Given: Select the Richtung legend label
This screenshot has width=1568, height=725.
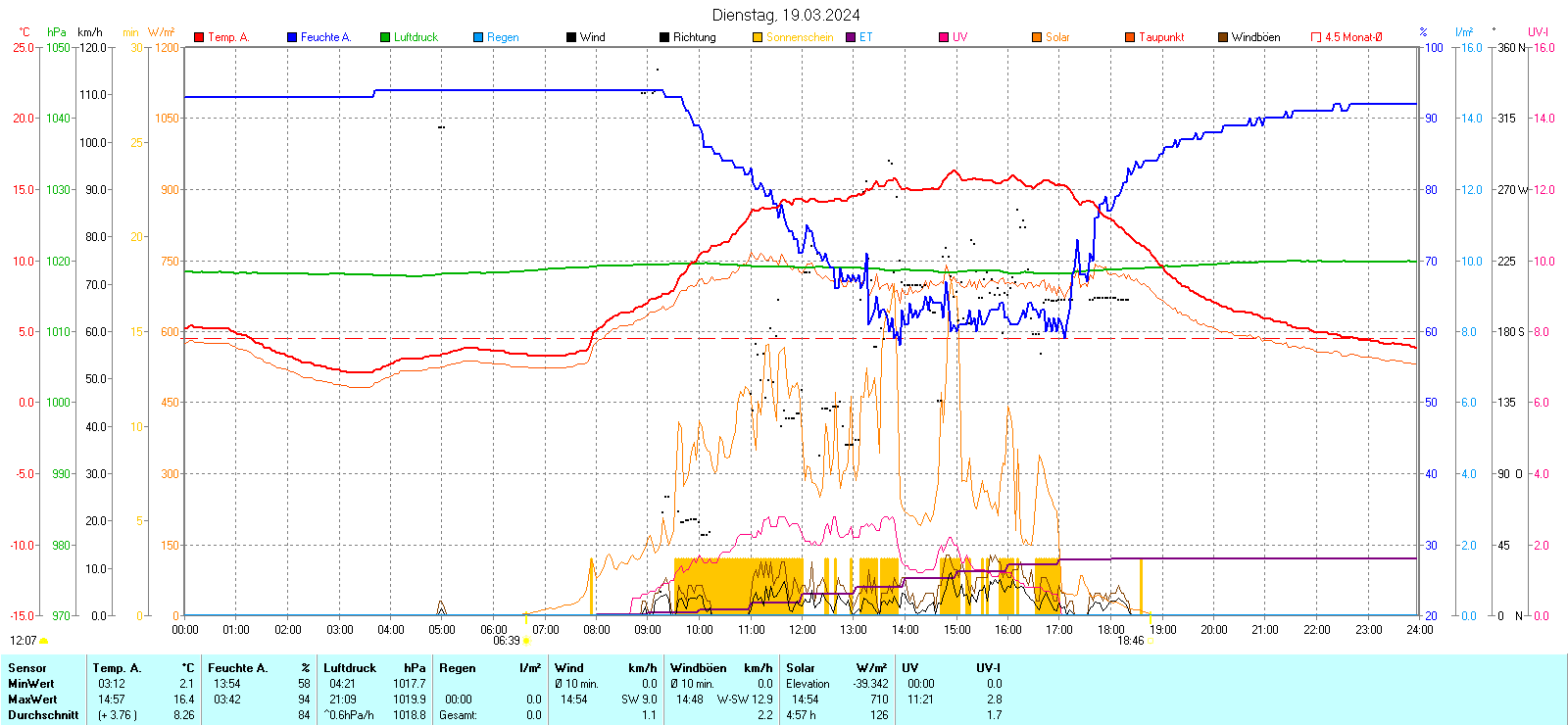Looking at the screenshot, I should click(x=694, y=37).
